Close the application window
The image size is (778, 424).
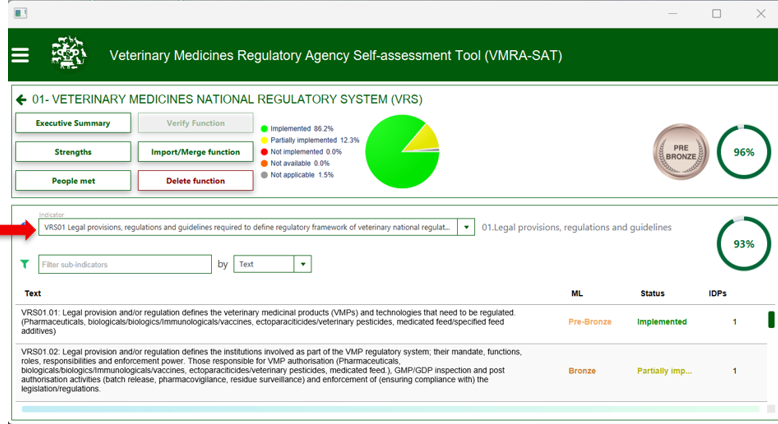[761, 13]
